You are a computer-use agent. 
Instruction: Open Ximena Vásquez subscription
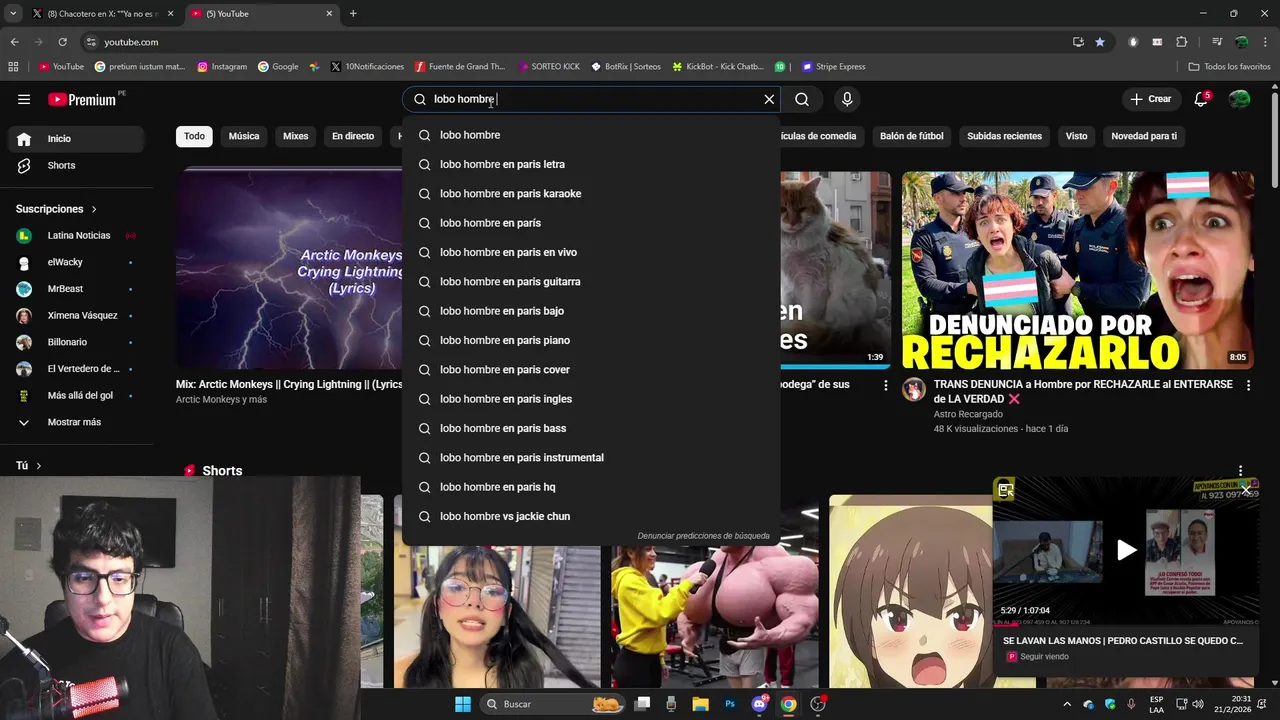pos(76,315)
